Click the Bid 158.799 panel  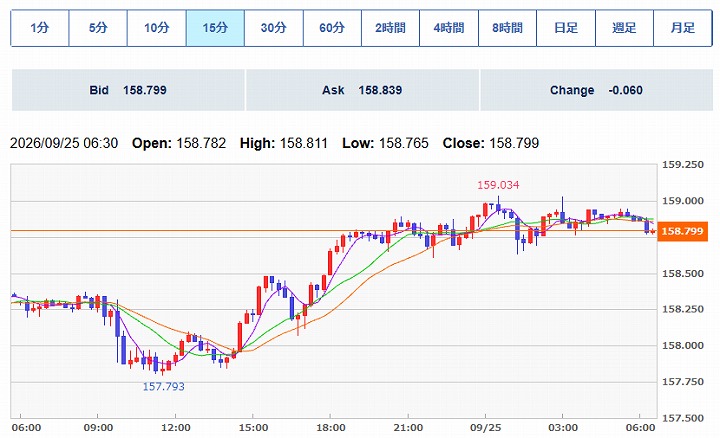pyautogui.click(x=128, y=90)
